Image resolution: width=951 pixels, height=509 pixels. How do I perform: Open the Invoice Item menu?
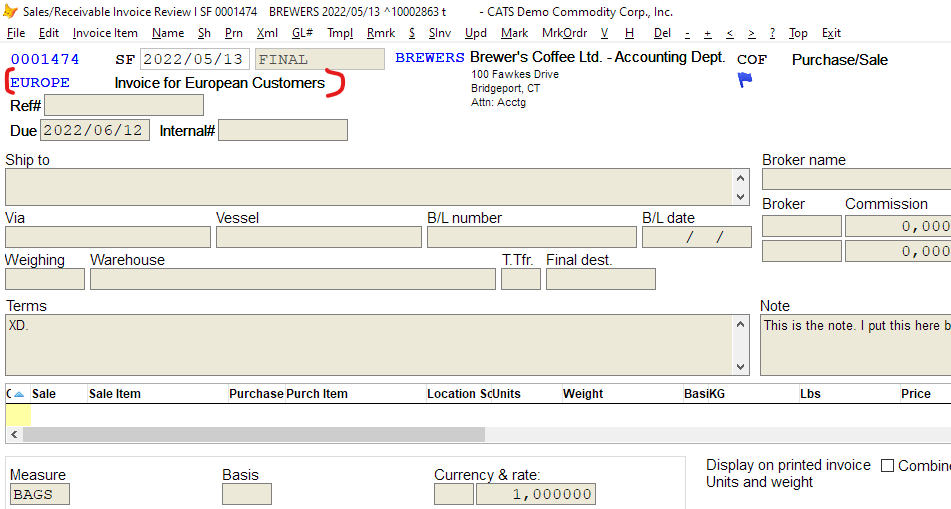coord(105,33)
